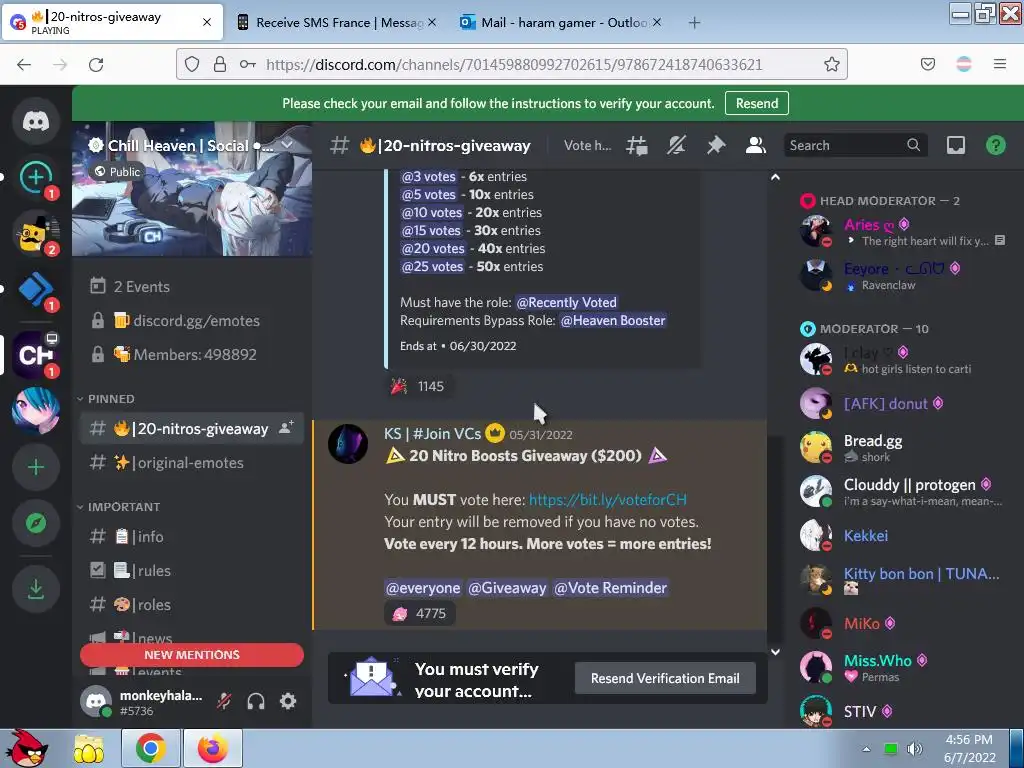Toggle member list icon in header

pyautogui.click(x=756, y=146)
